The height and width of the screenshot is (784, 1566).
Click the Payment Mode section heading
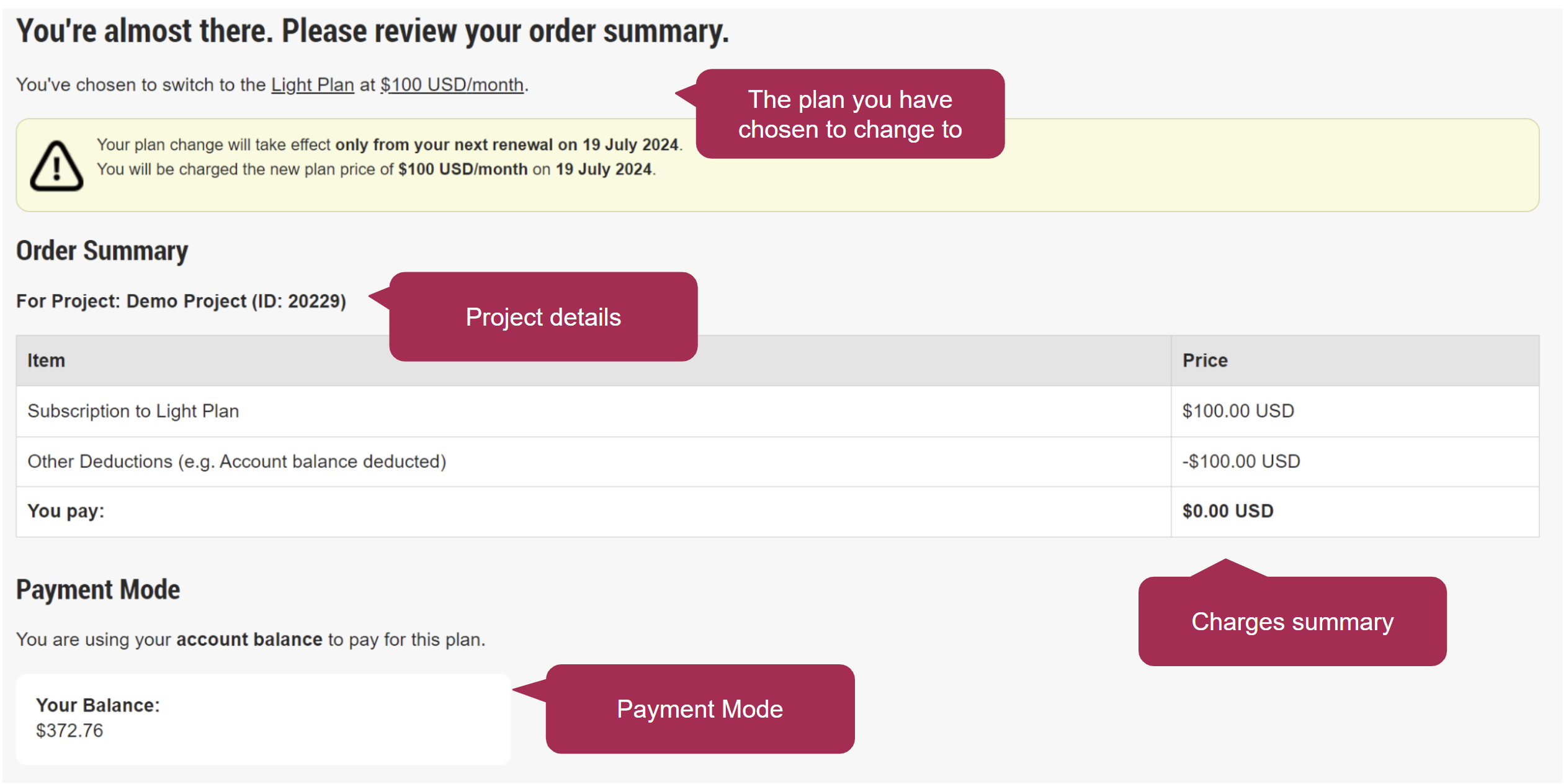(x=98, y=589)
